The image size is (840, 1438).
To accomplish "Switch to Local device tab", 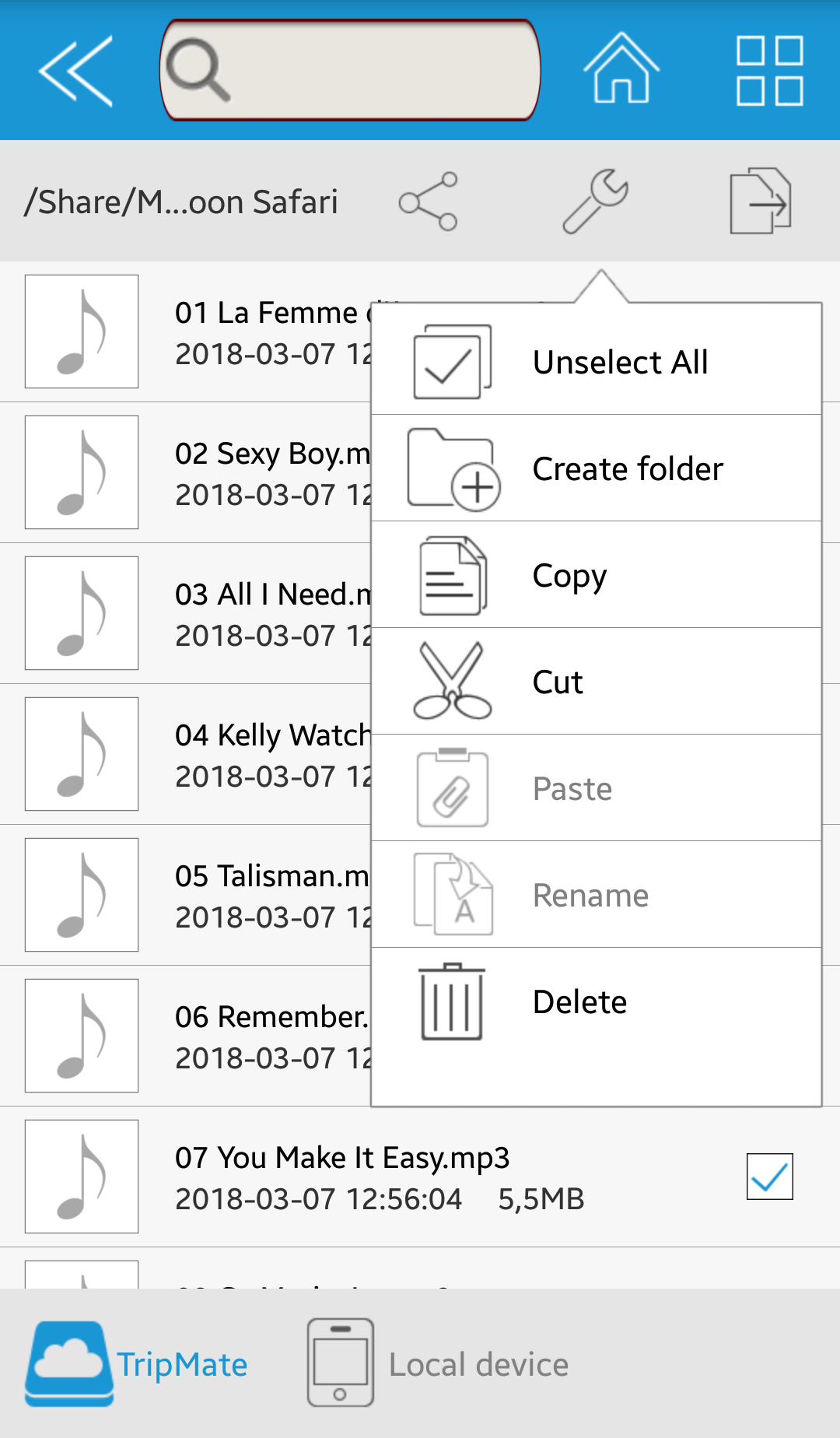I will (439, 1364).
